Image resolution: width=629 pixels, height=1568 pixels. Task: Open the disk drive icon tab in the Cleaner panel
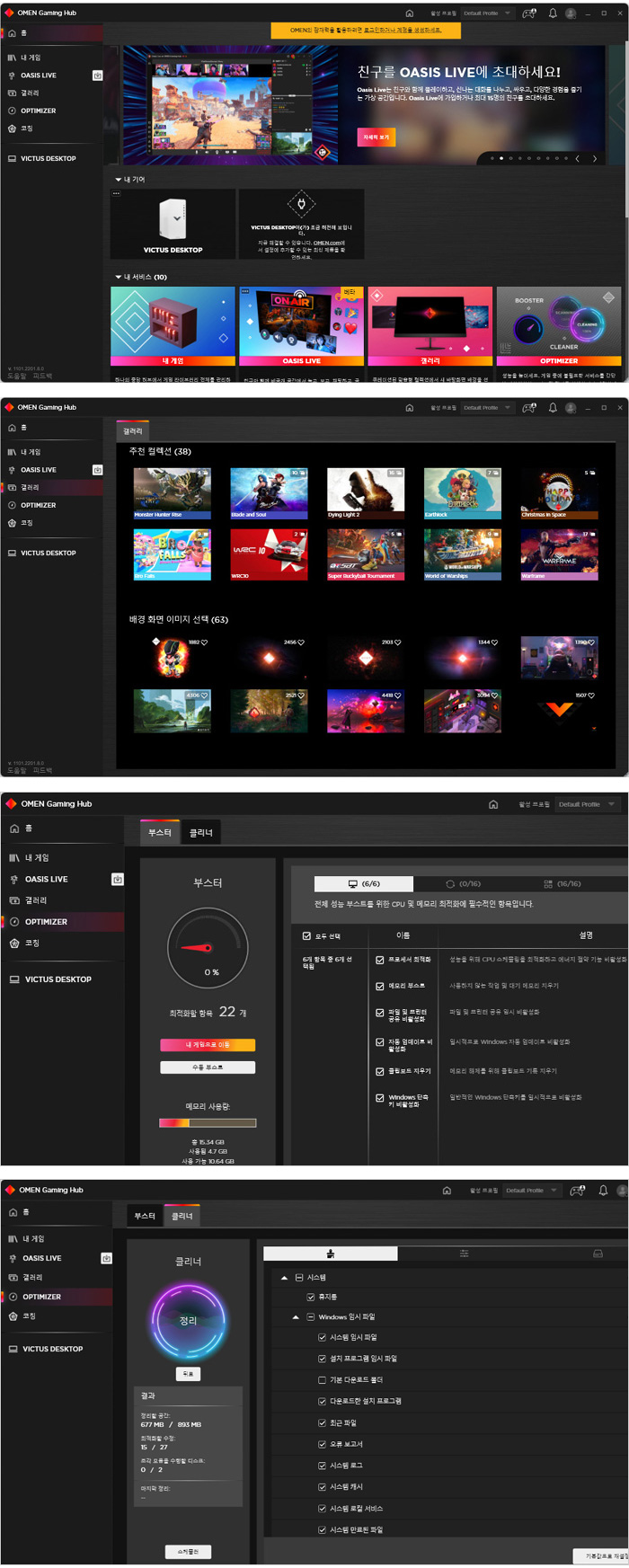(598, 1254)
